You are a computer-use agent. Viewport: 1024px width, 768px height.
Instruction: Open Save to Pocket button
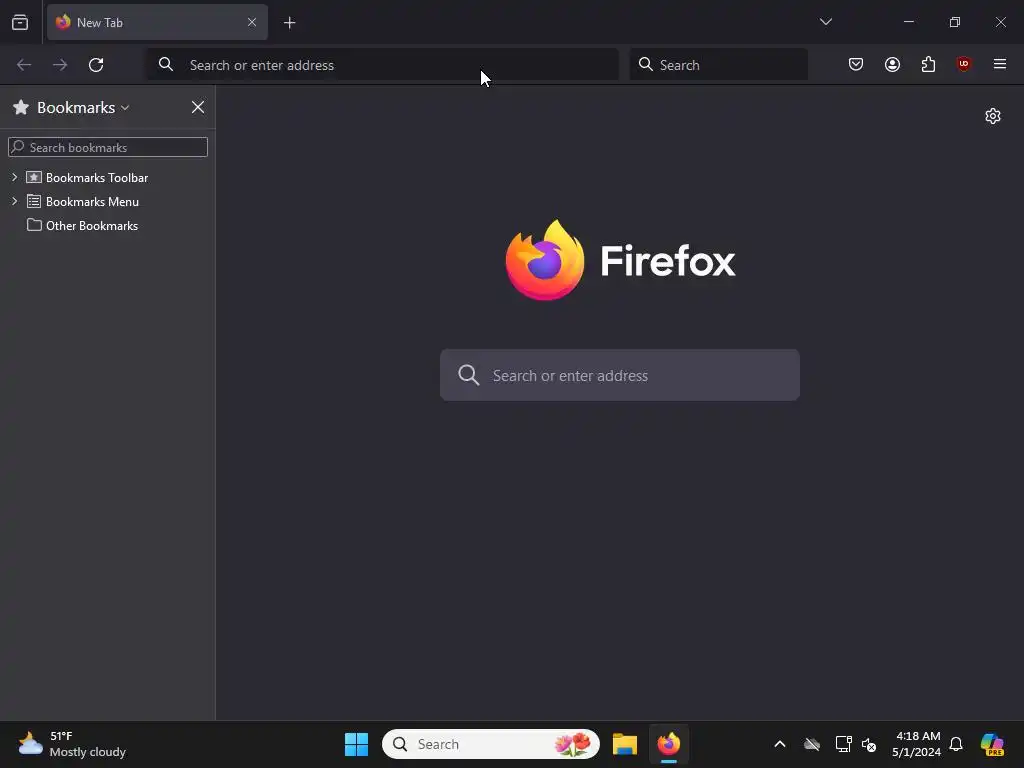click(856, 64)
